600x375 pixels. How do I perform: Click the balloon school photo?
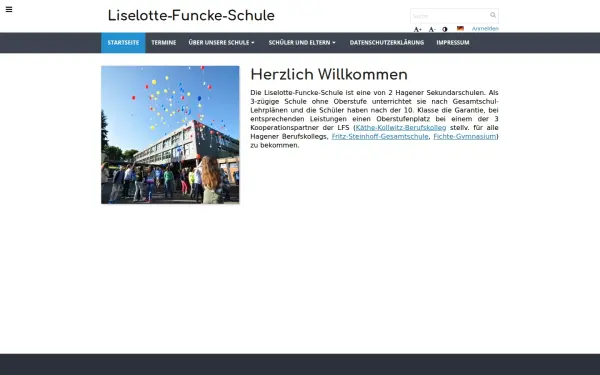click(x=170, y=135)
